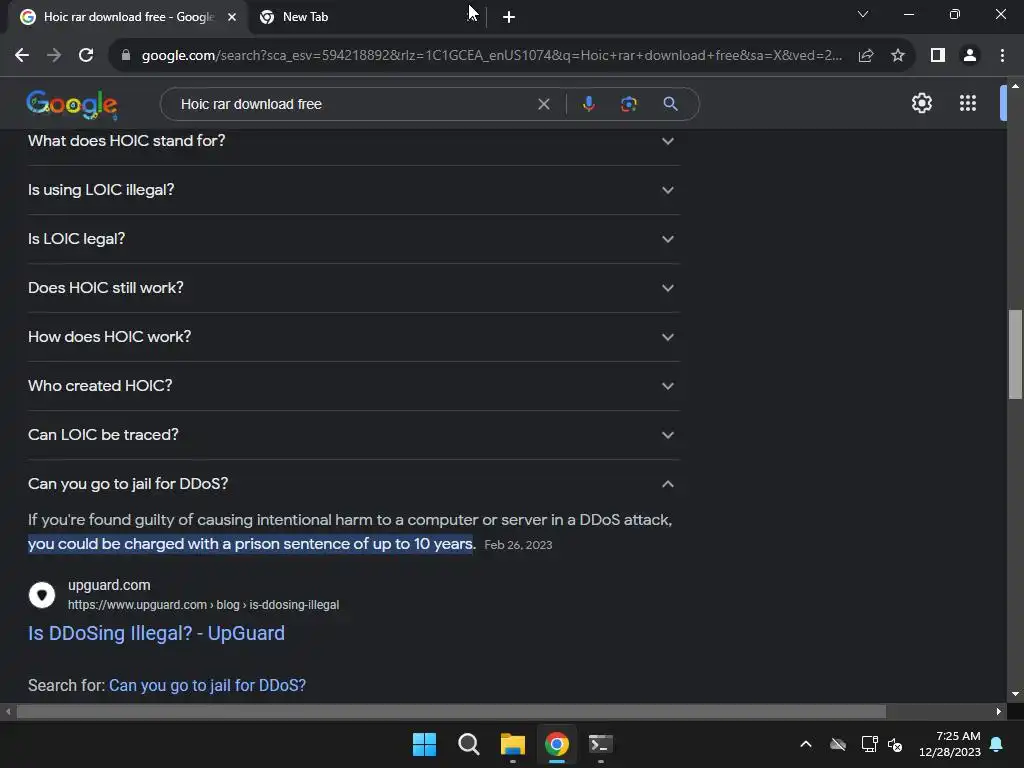This screenshot has height=768, width=1024.
Task: Collapse "Can you go to jail for DDoS?"
Action: (353, 484)
